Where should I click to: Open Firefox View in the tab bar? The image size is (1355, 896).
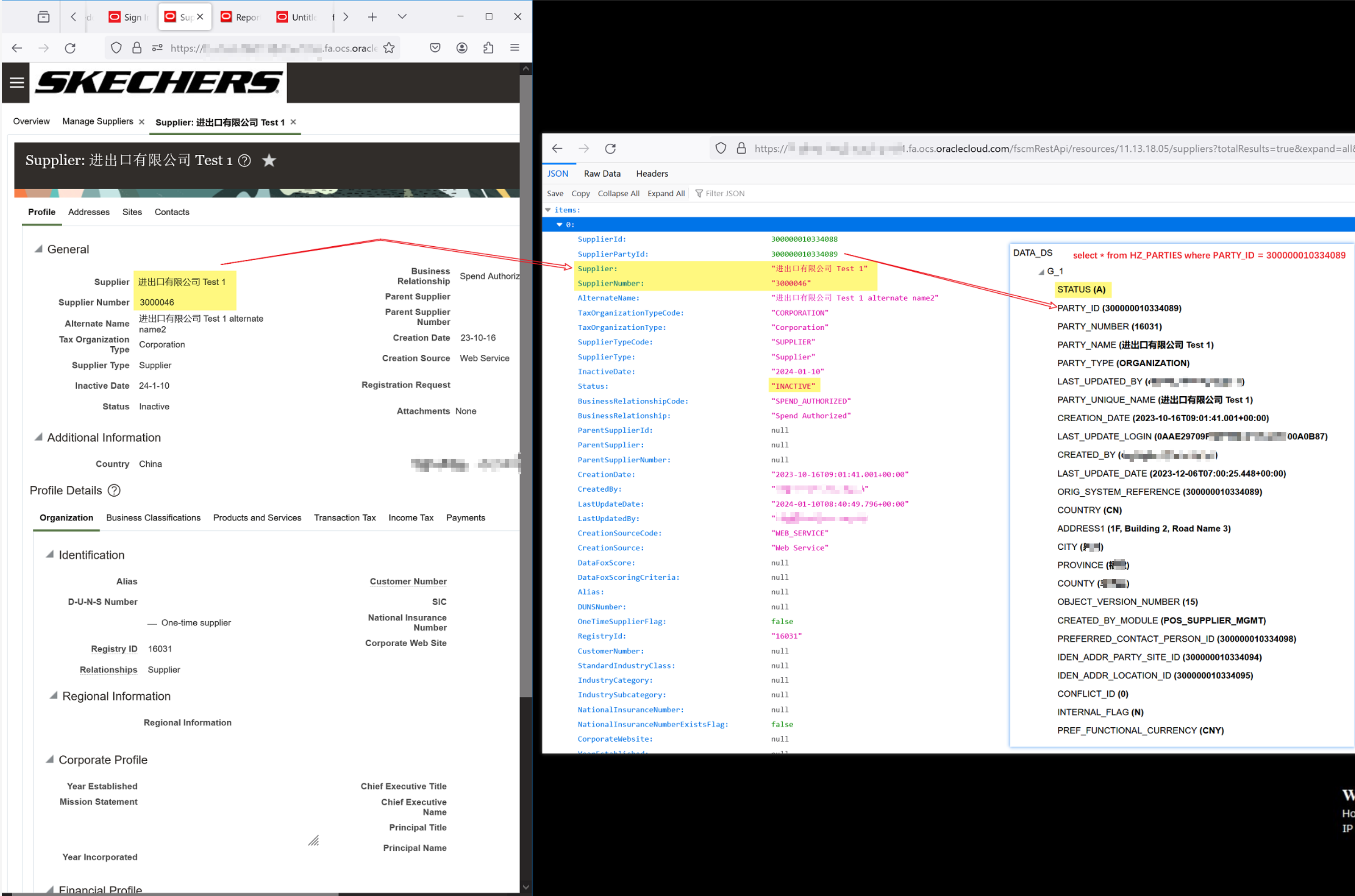[43, 17]
